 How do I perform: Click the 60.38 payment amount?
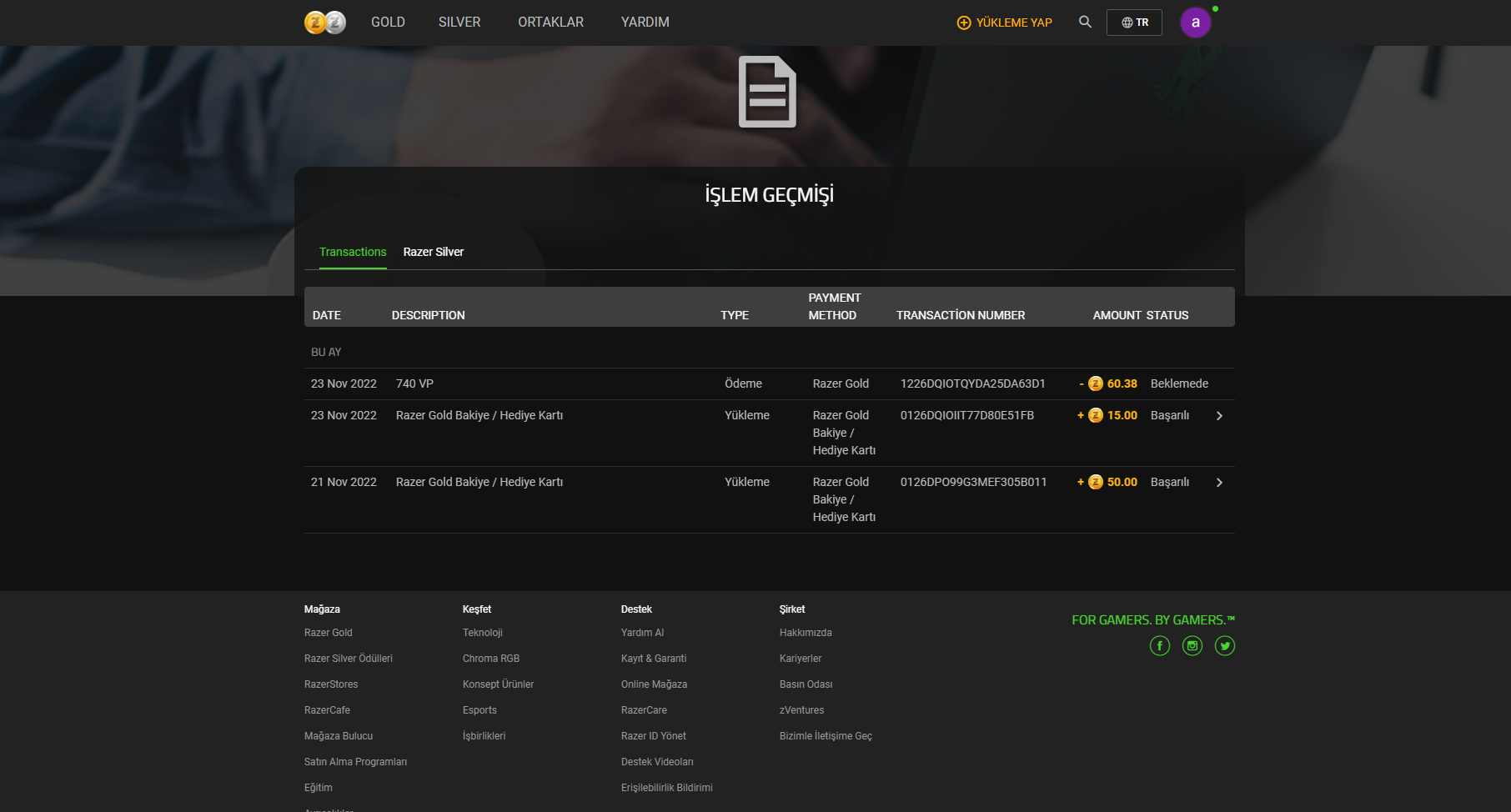pos(1122,383)
